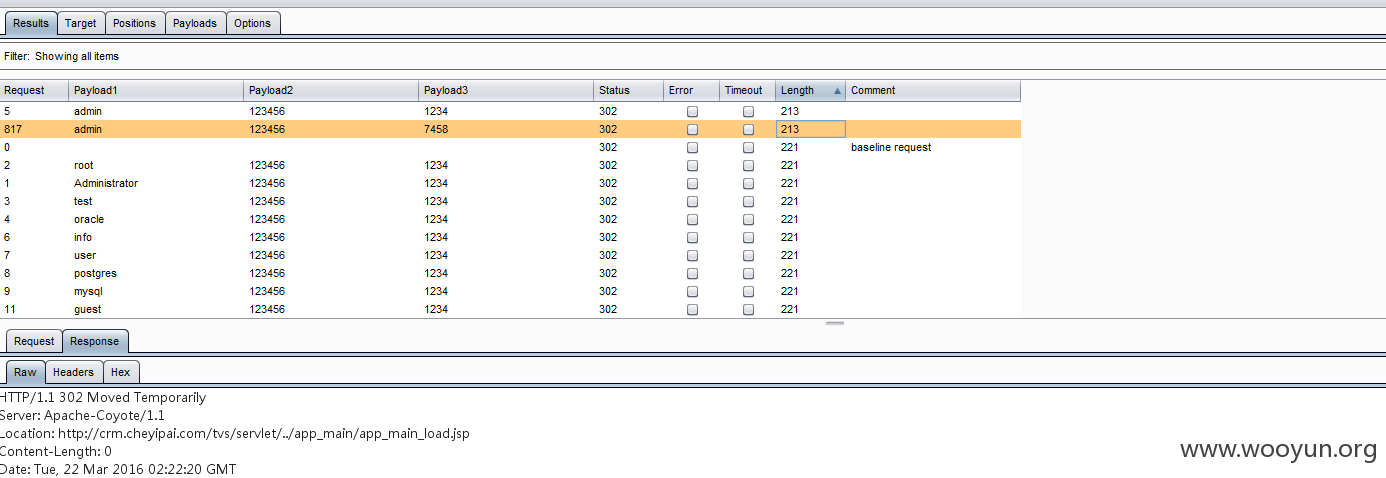1386x478 pixels.
Task: Select the 'user' payload row
Action: tap(510, 255)
